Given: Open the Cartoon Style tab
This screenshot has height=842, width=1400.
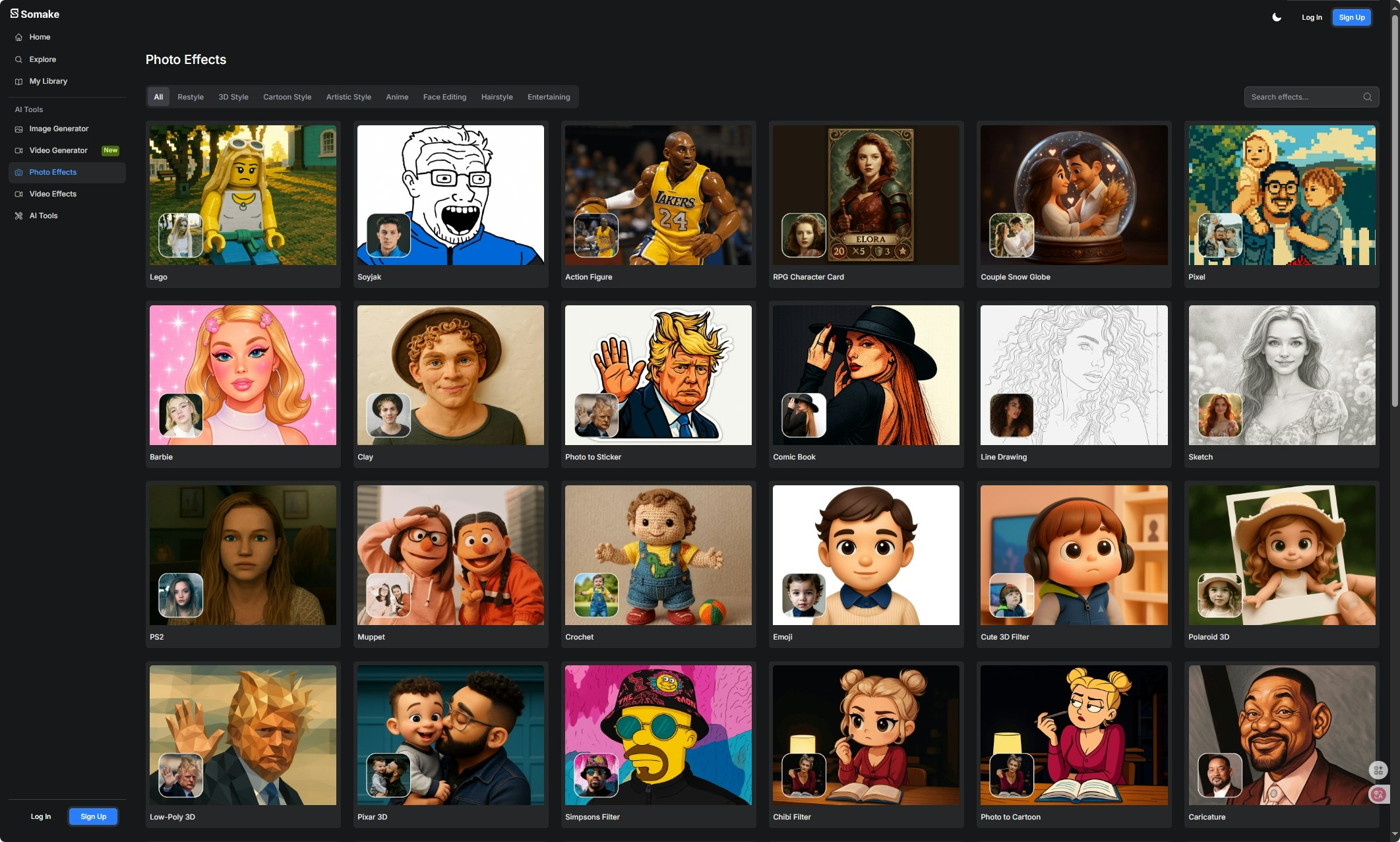Looking at the screenshot, I should (x=287, y=97).
